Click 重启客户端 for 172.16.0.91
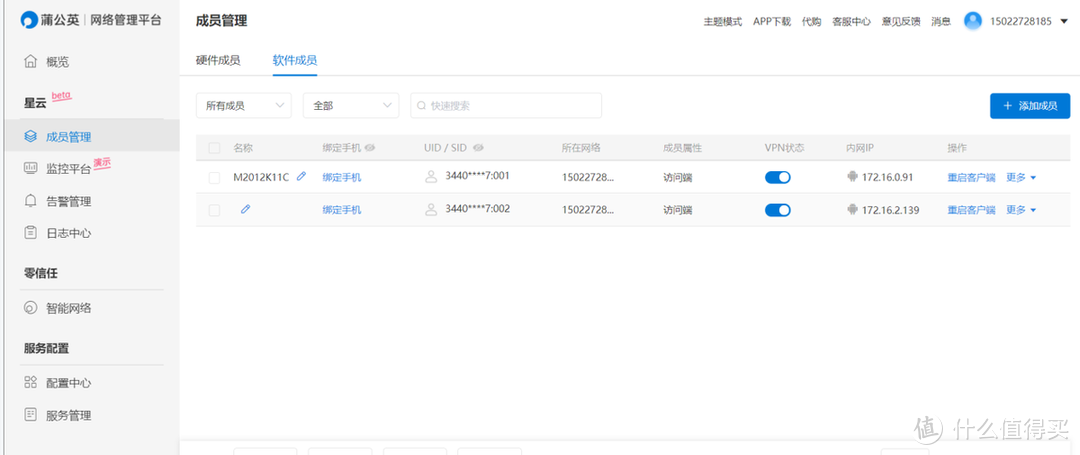 tap(971, 178)
